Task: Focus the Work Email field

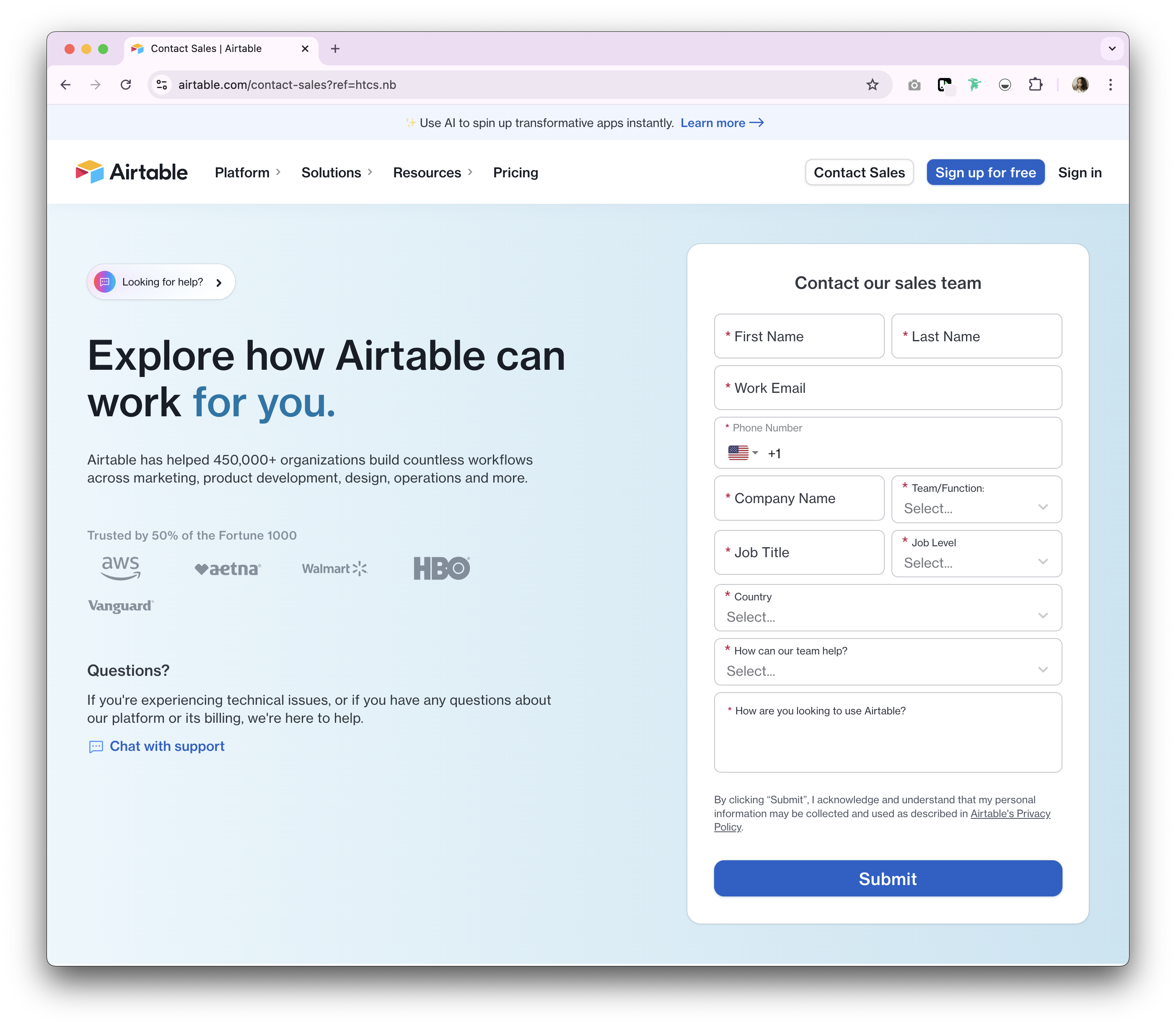Action: tap(887, 388)
